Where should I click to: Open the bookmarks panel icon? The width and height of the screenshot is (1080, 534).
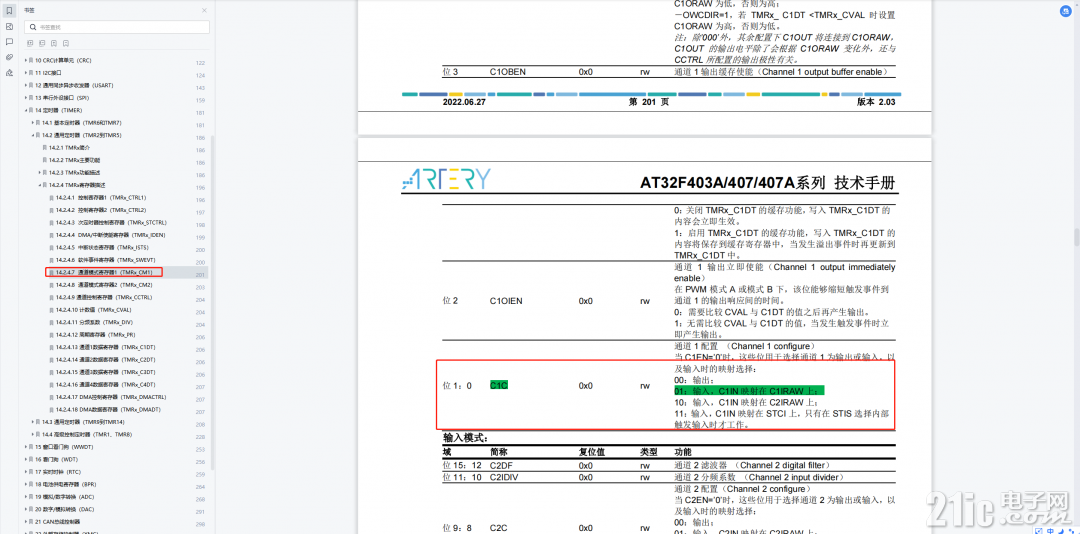[9, 10]
